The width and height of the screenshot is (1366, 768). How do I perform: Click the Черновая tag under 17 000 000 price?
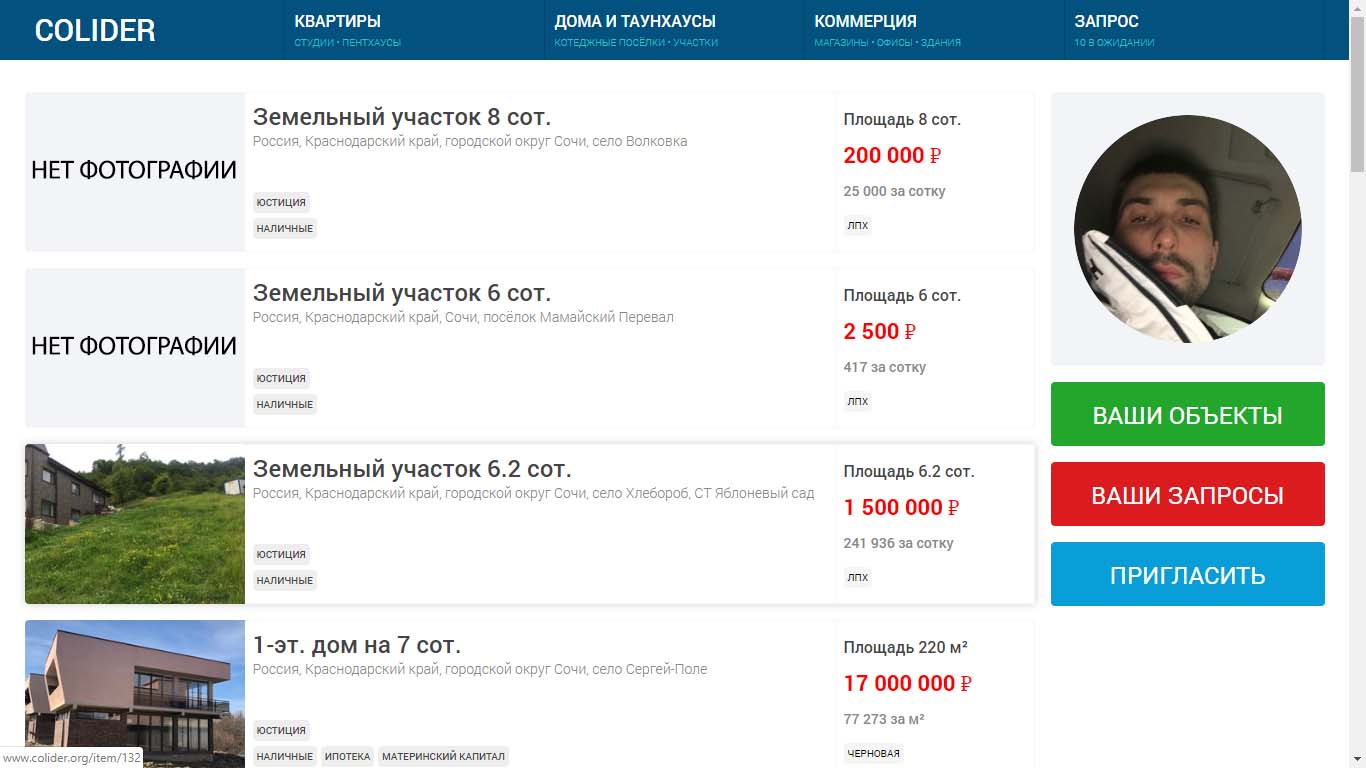coord(873,754)
